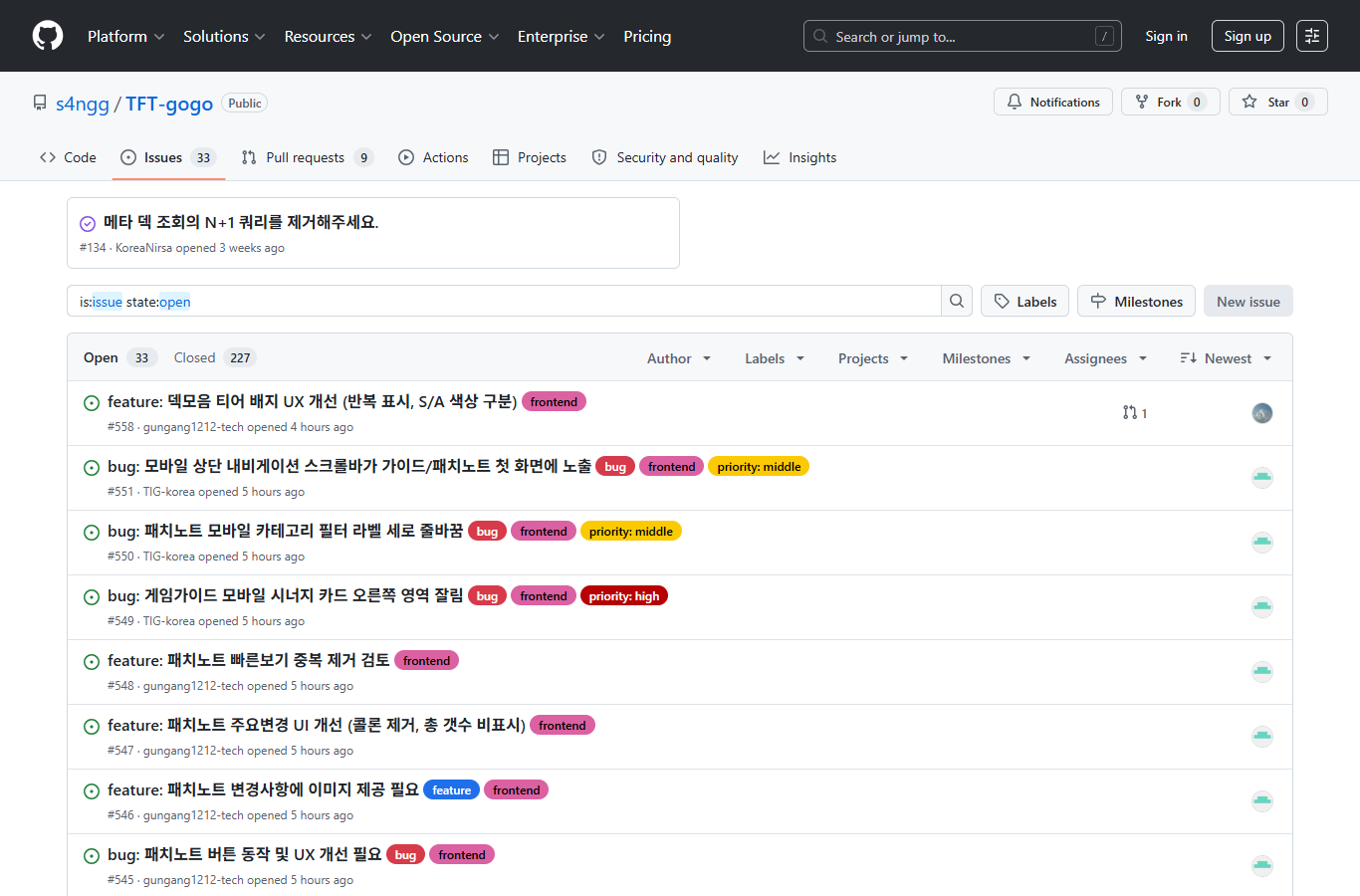This screenshot has height=896, width=1360.
Task: Click the pink frontend label on issue #548
Action: coord(427,660)
